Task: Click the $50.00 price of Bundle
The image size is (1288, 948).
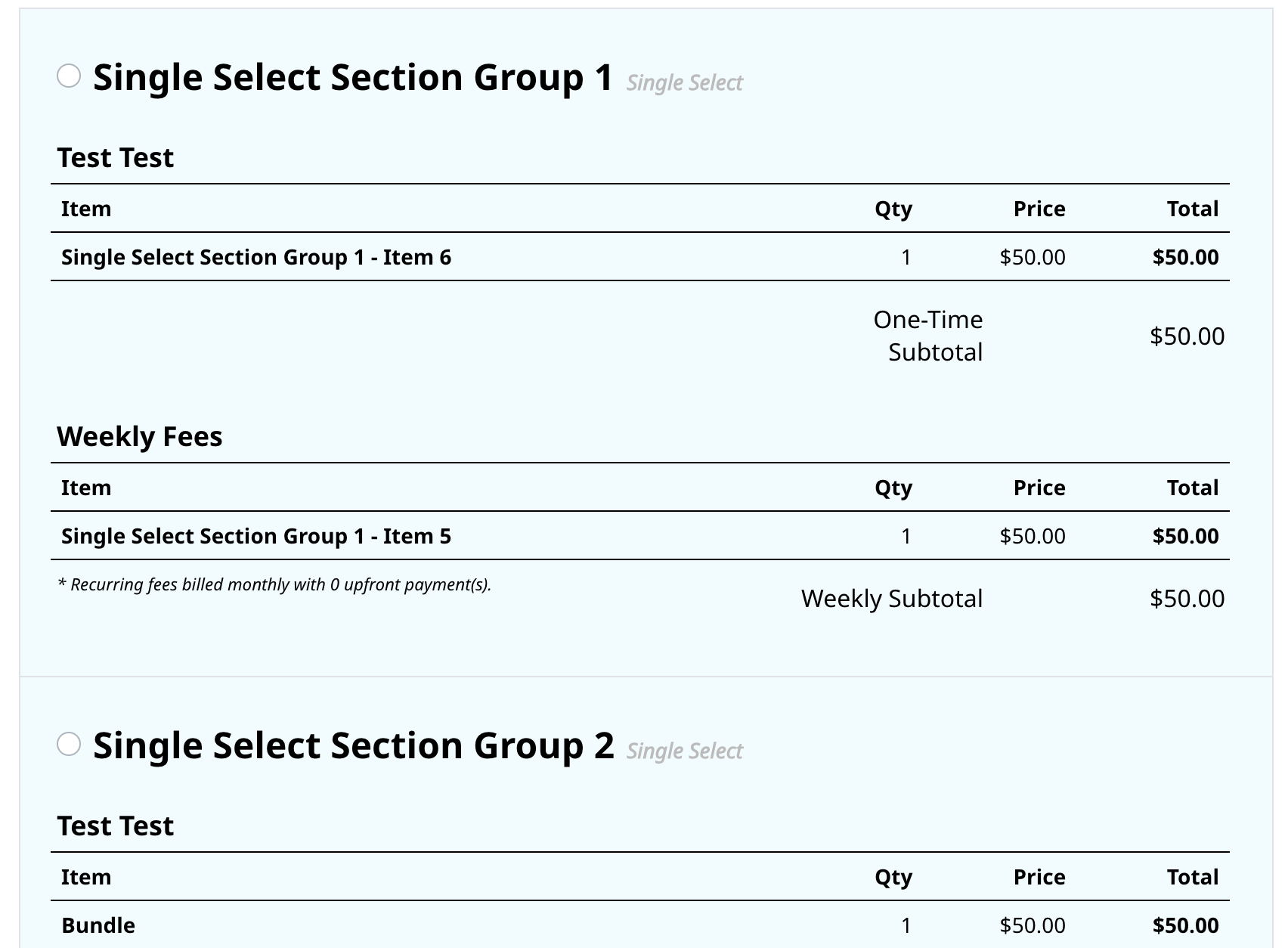Action: 1033,925
